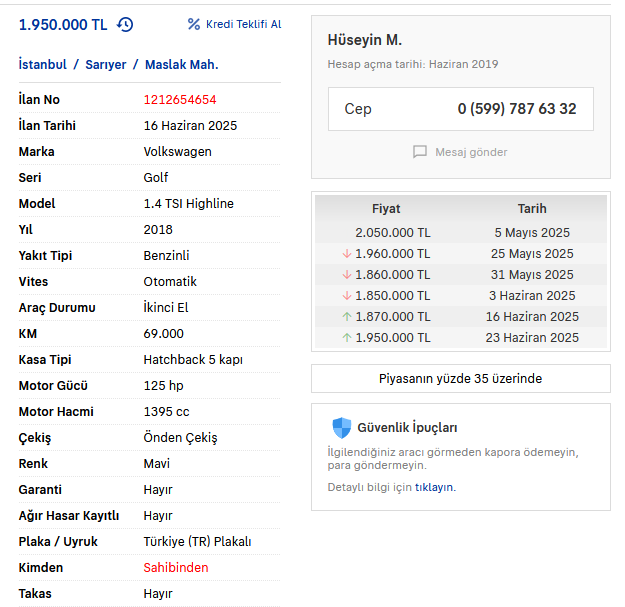The image size is (625, 607).
Task: Open the İstanbul location link
Action: pos(43,64)
